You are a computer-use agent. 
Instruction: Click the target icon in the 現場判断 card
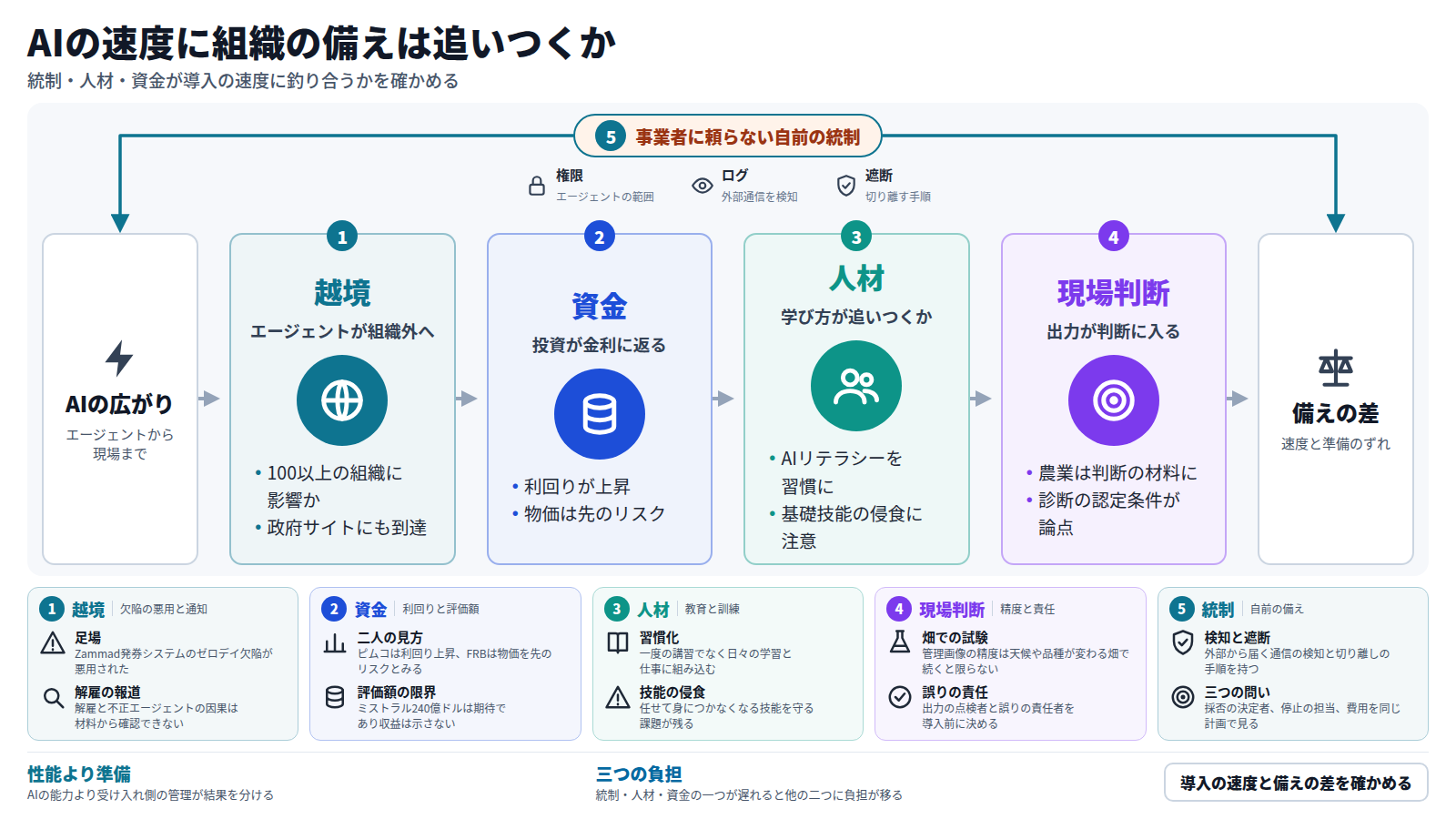click(x=1114, y=400)
